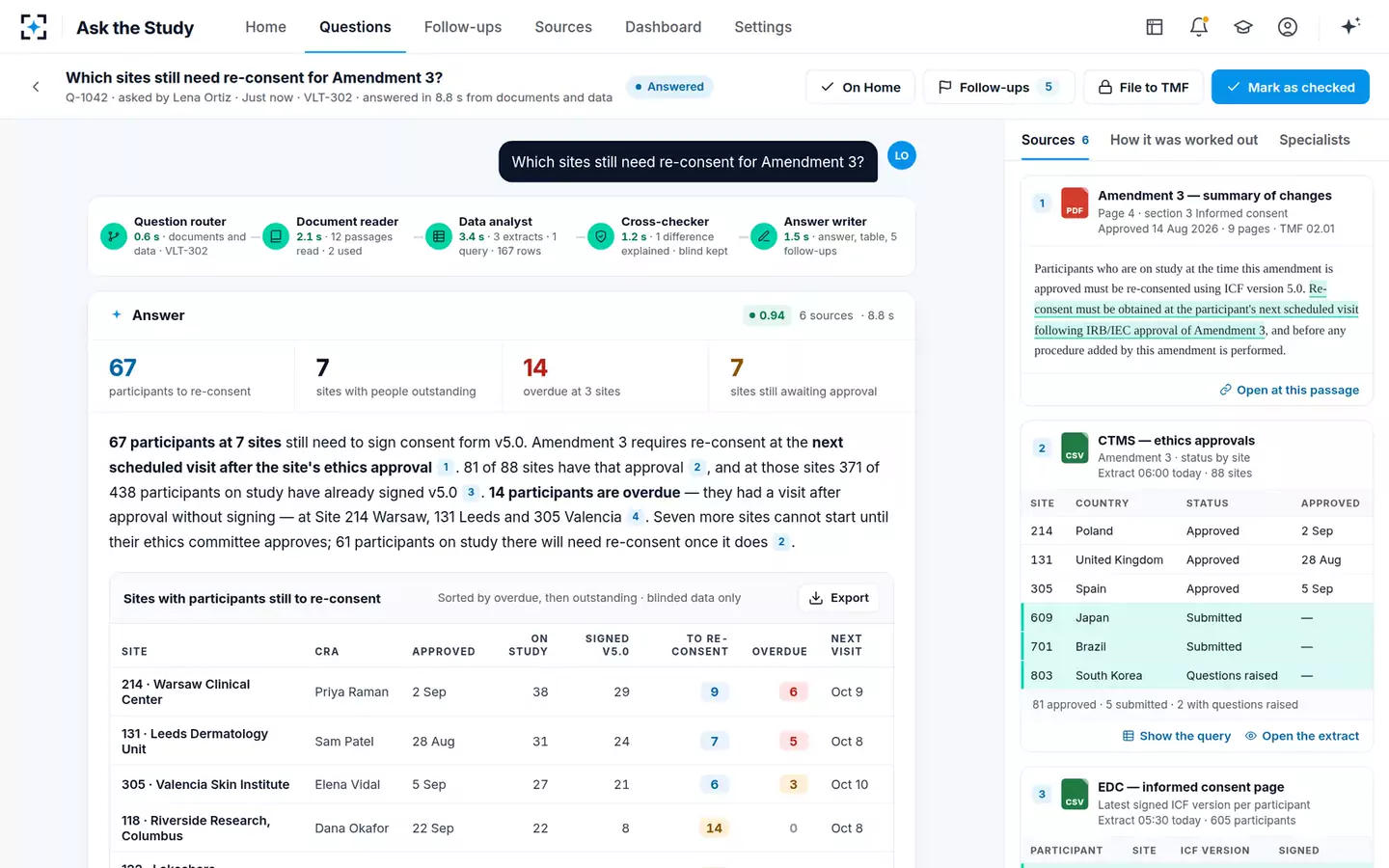1389x868 pixels.
Task: Click the Cross-checker shield icon
Action: (x=601, y=236)
